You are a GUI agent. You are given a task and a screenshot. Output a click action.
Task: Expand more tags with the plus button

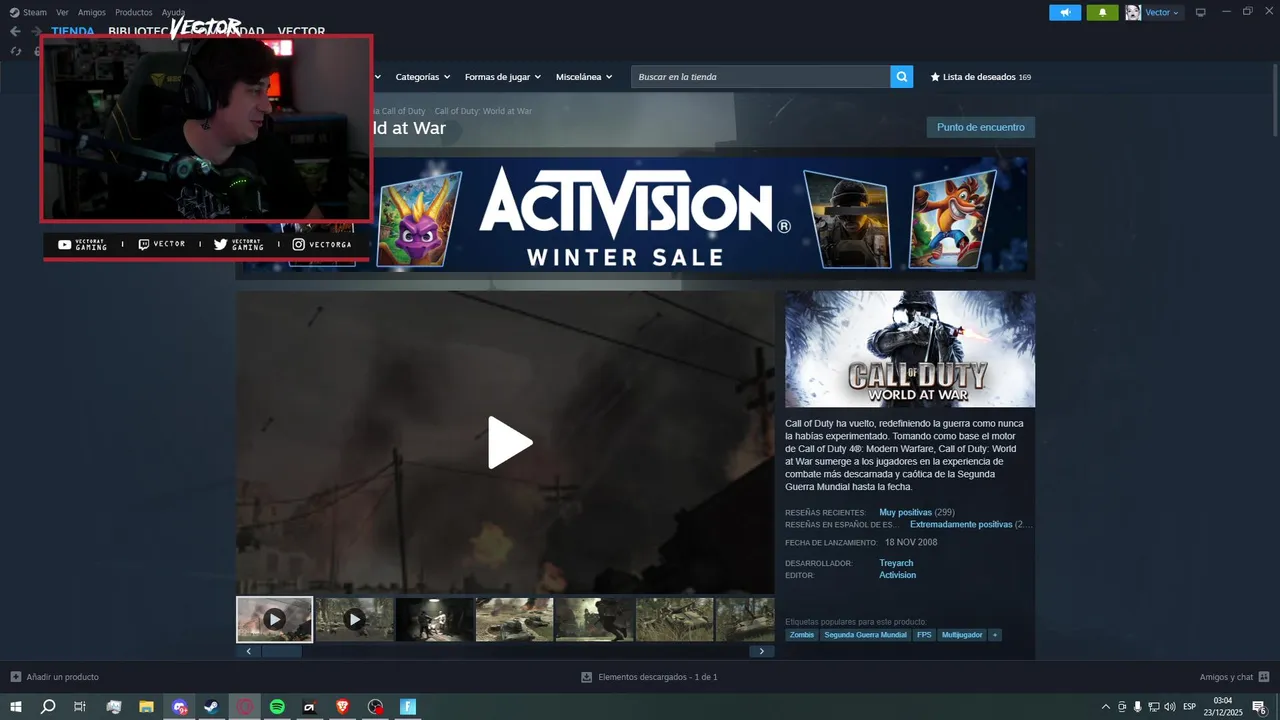click(x=995, y=635)
